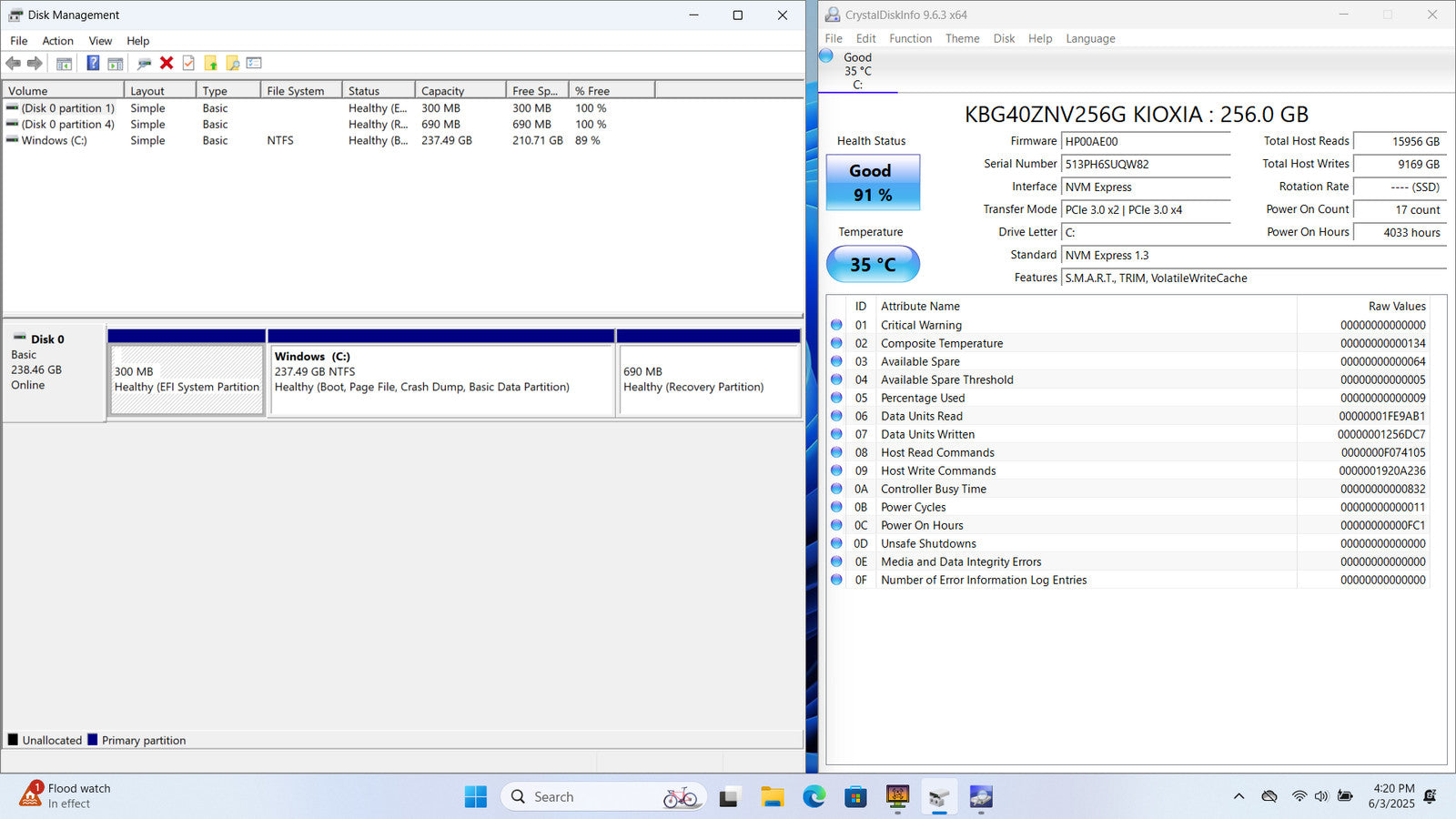Sort by the Volume column header

click(x=64, y=91)
